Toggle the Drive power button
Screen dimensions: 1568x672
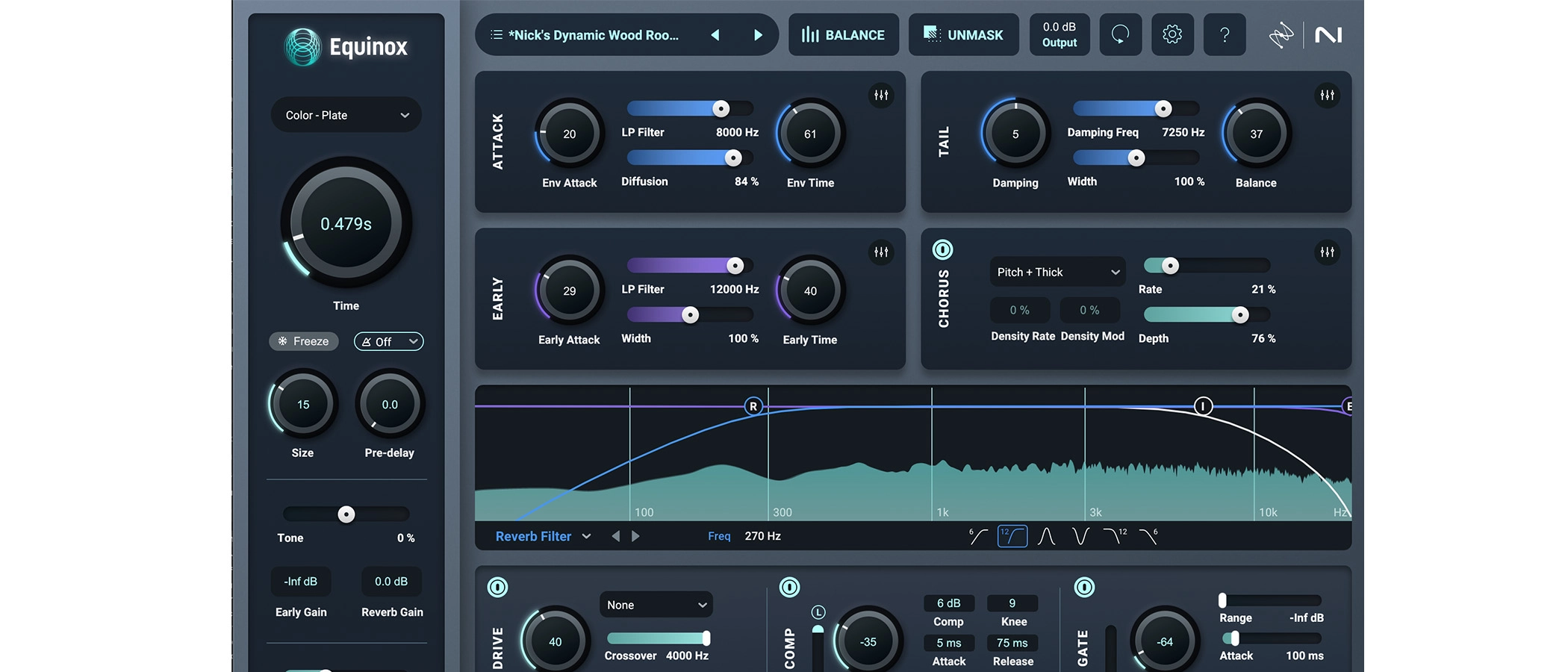497,588
